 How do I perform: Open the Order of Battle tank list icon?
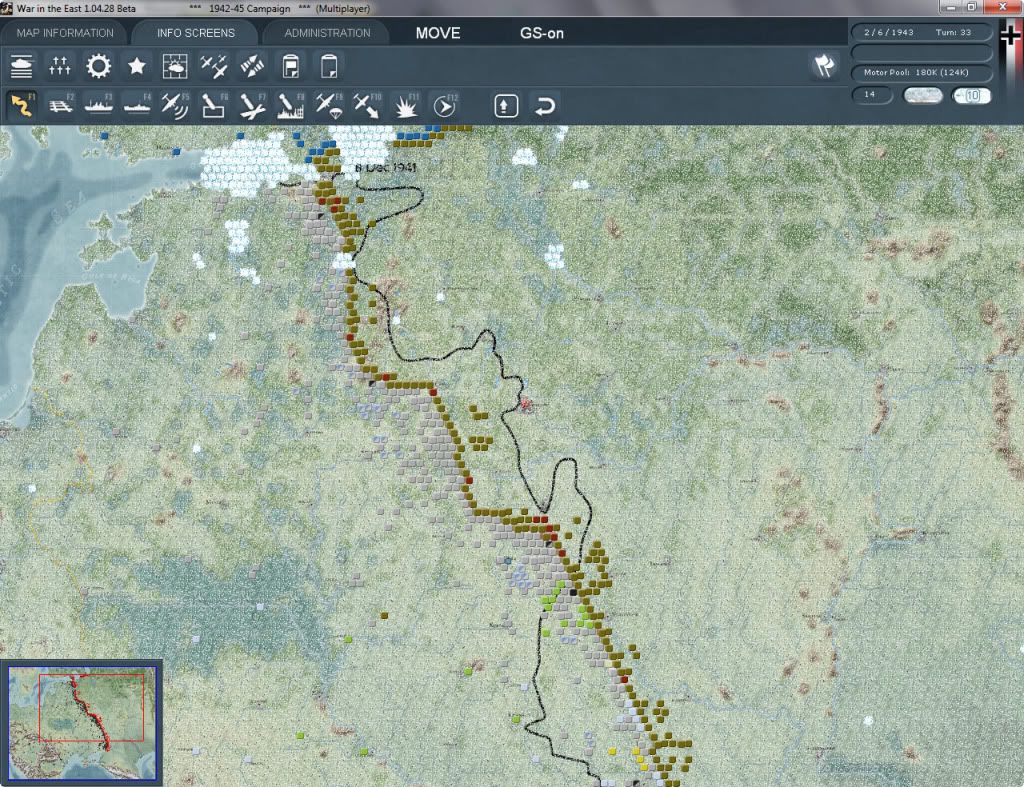22,67
